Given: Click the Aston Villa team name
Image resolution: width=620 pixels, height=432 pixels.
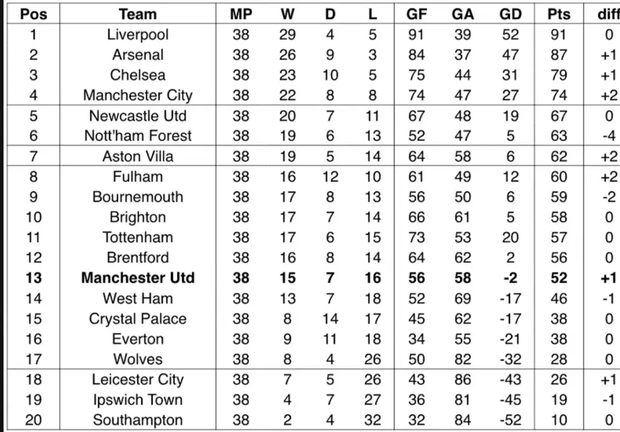Looking at the screenshot, I should pyautogui.click(x=137, y=158).
